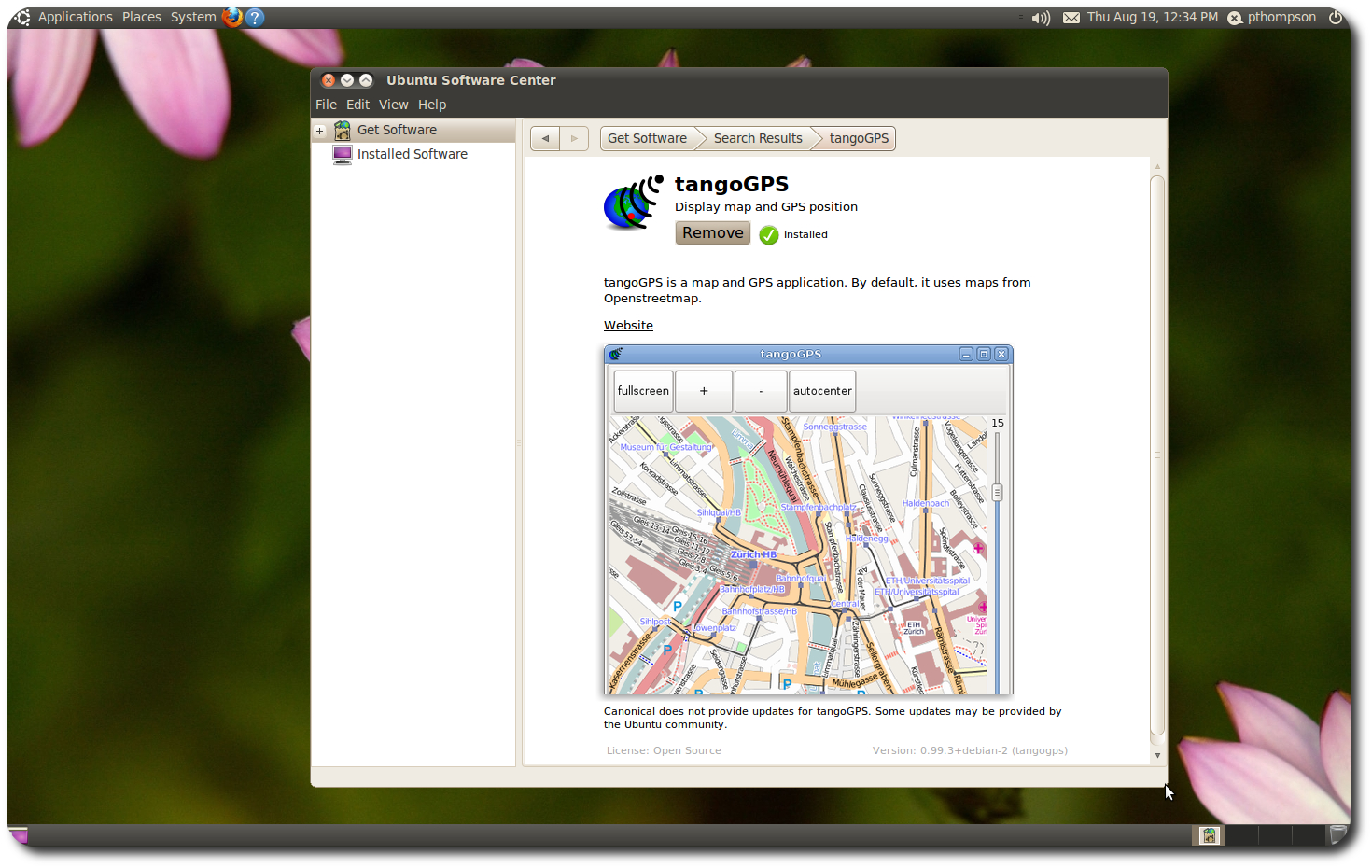Click the clock showing Thu Aug 19
Screen dimensions: 1372x868
[x=1153, y=17]
